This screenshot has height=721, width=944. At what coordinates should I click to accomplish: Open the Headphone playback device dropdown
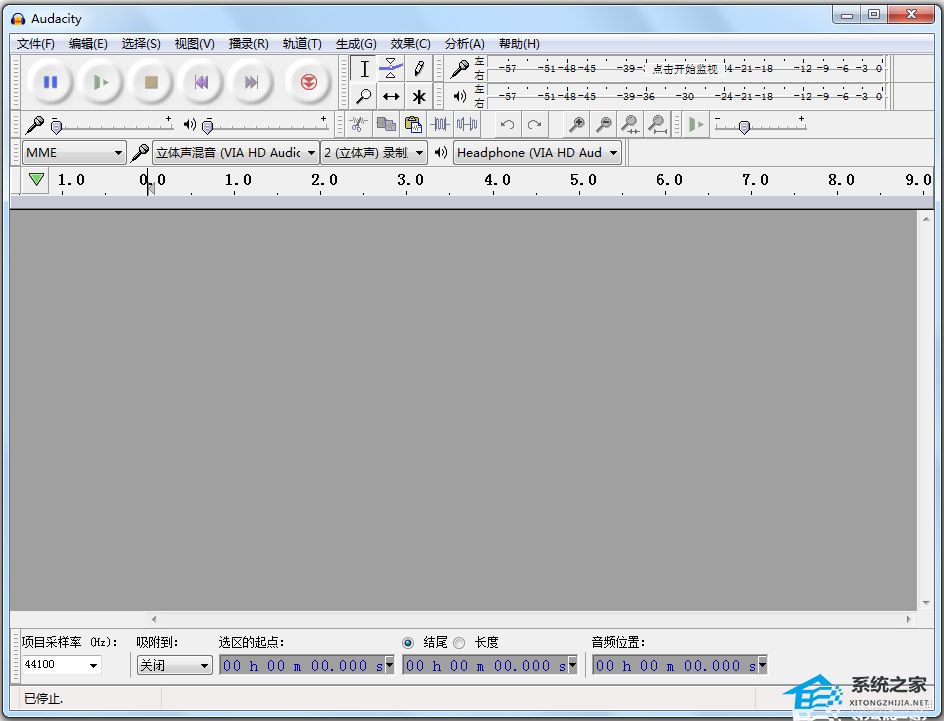(x=537, y=153)
